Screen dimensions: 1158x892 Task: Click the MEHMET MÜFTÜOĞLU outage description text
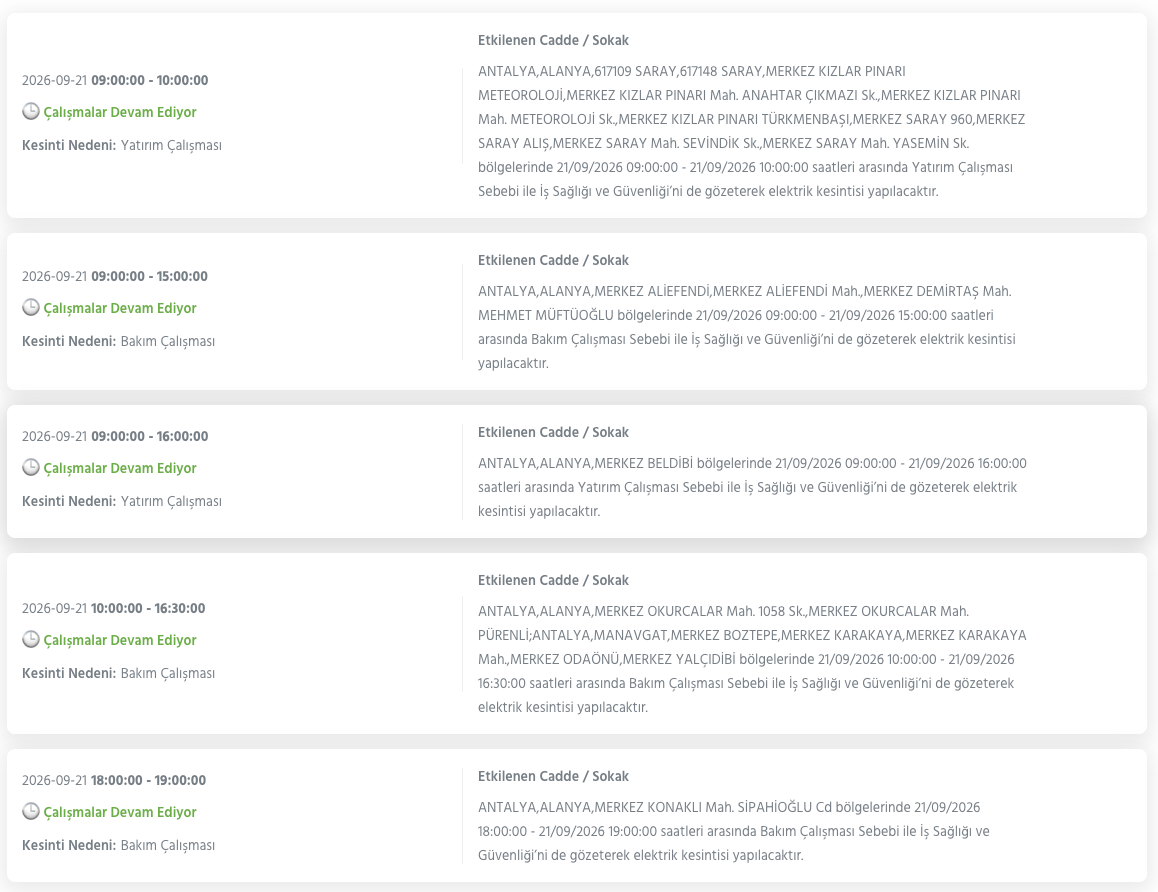coord(747,327)
